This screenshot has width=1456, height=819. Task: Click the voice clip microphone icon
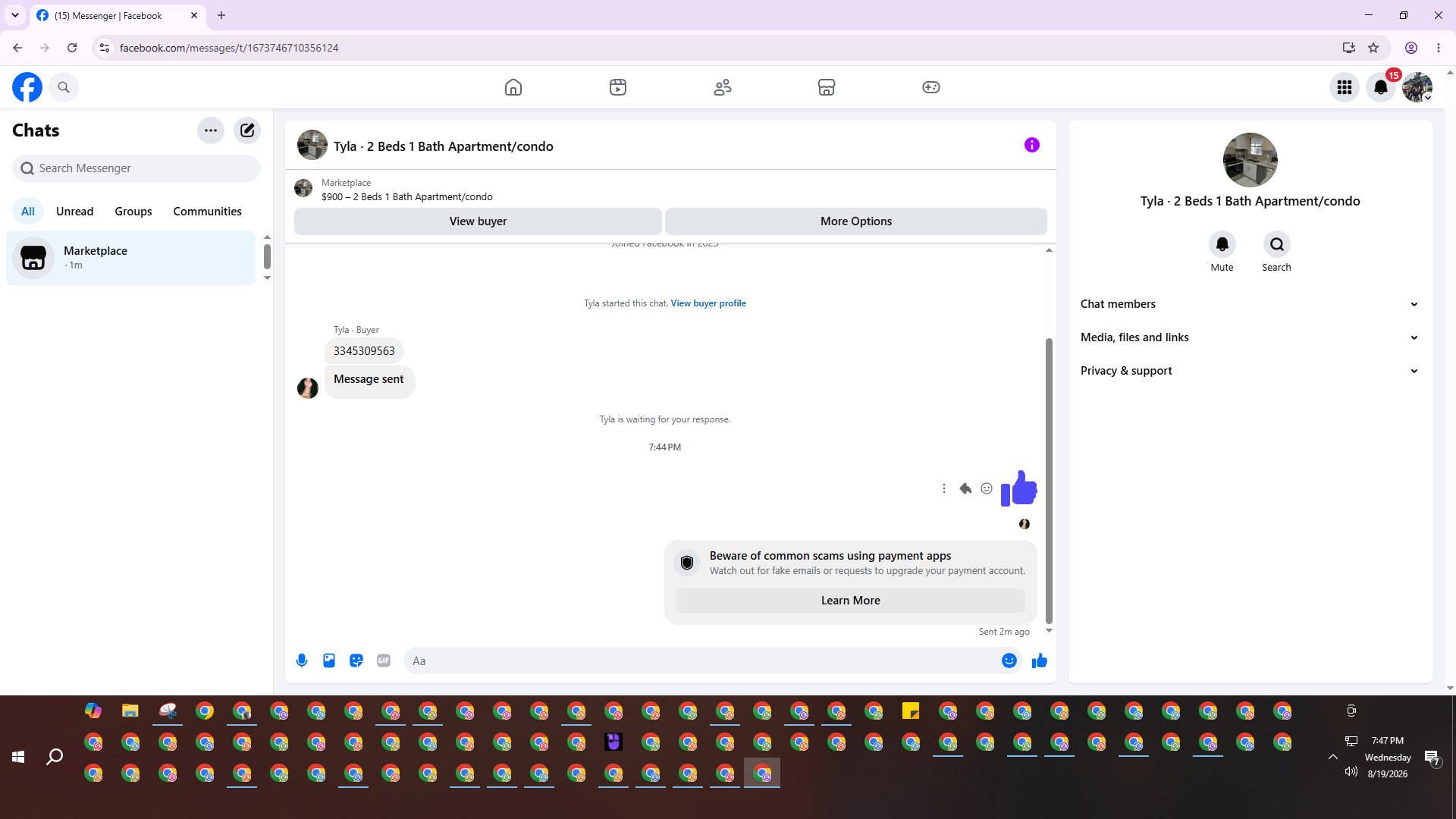pos(302,661)
